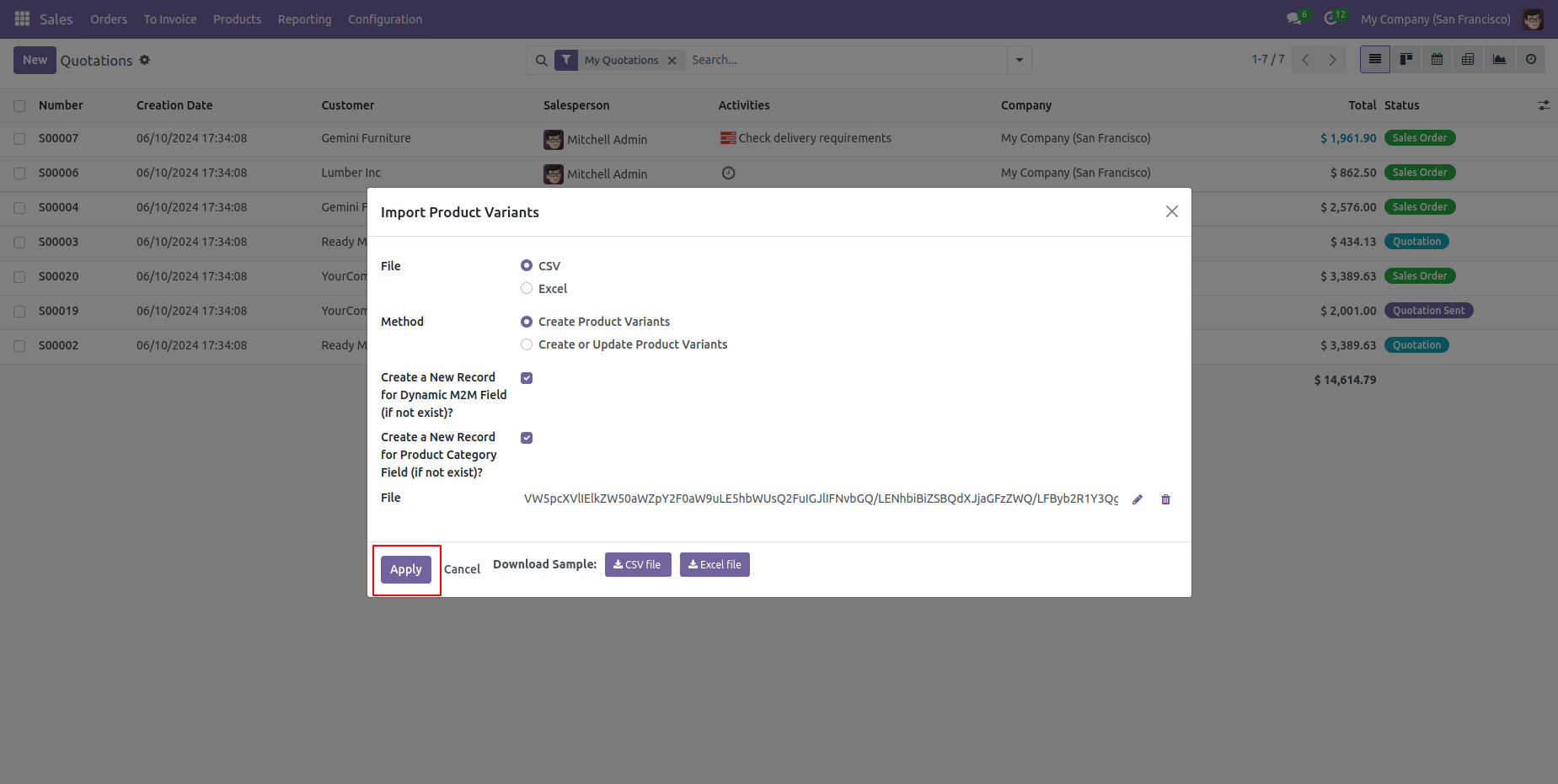Open the My Company (San Francisco) switcher
Image resolution: width=1558 pixels, height=784 pixels.
pyautogui.click(x=1435, y=19)
